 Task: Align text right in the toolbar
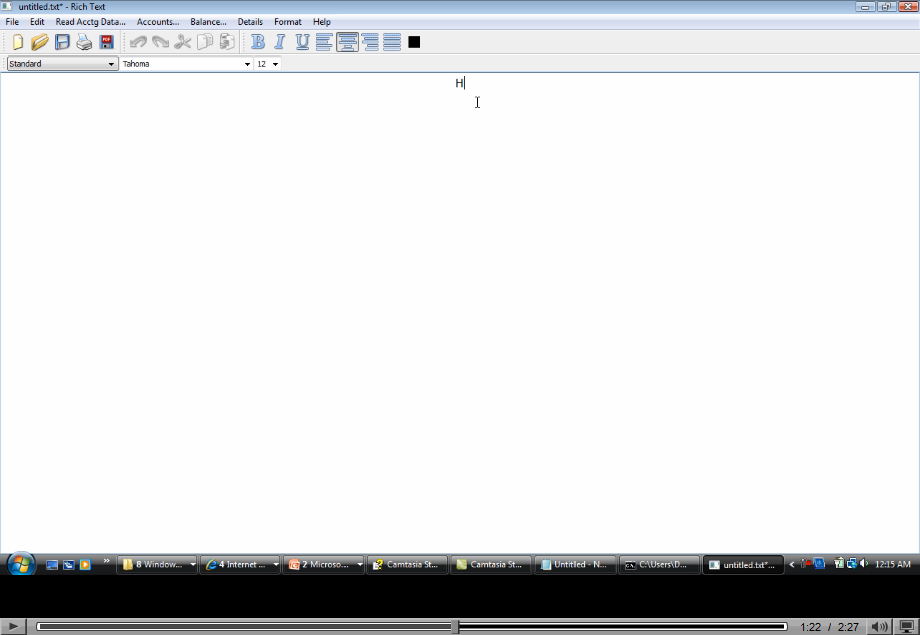coord(370,42)
